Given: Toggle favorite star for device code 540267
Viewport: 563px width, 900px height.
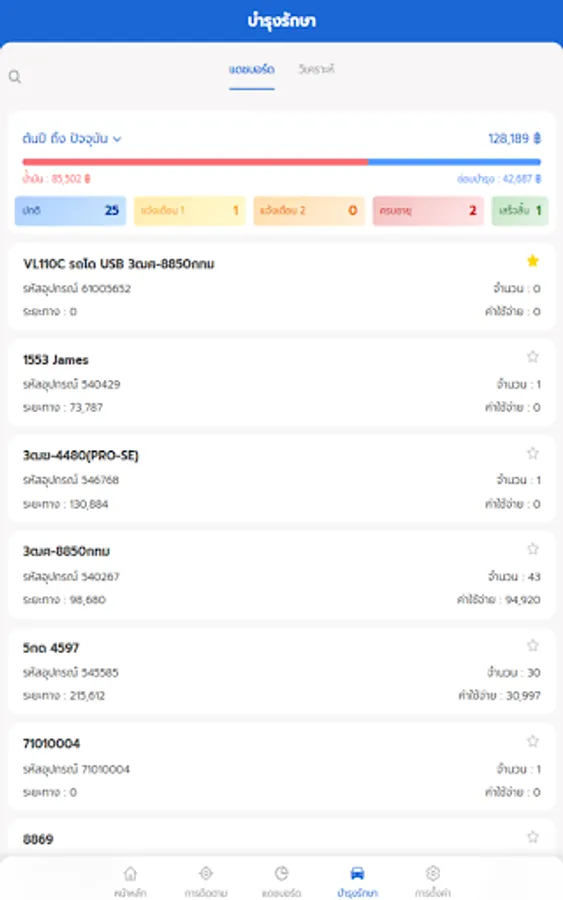Looking at the screenshot, I should point(533,549).
